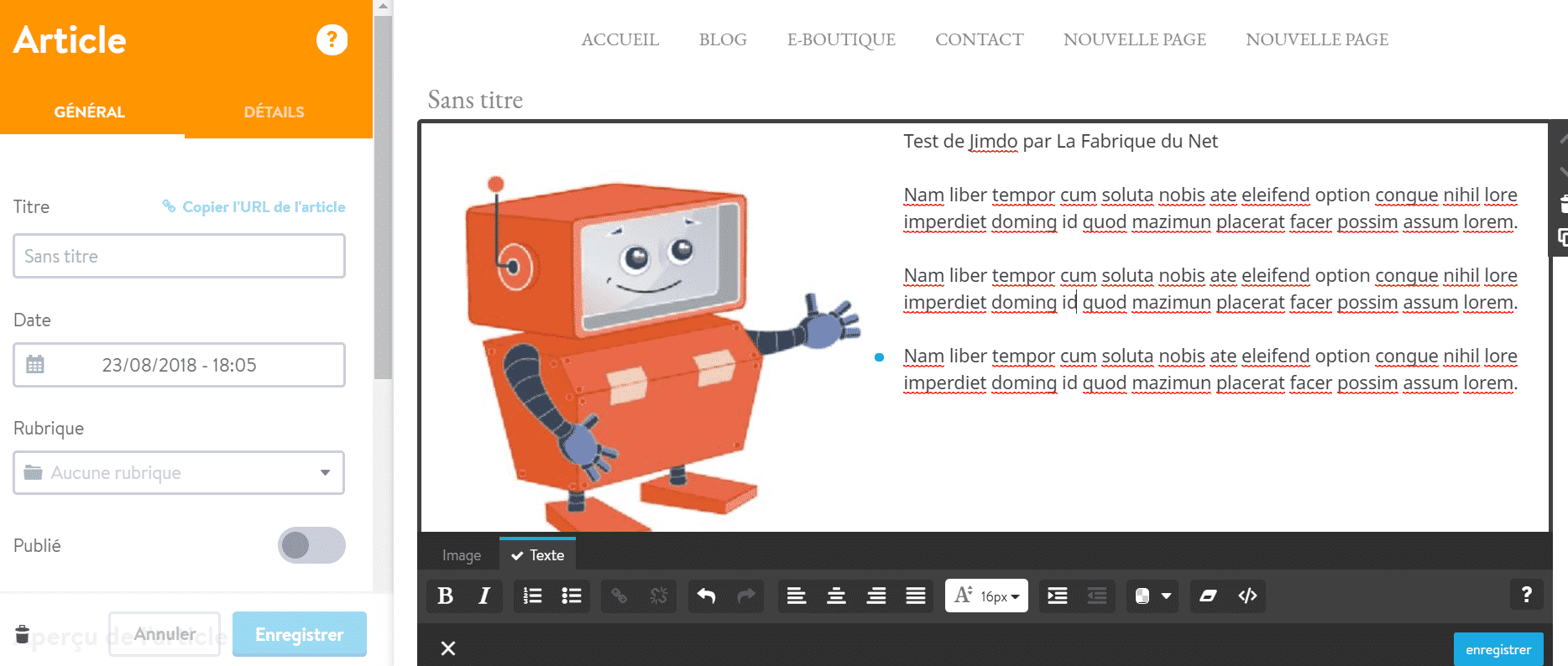The height and width of the screenshot is (666, 1568).
Task: Switch to the Détails tab
Action: (x=274, y=112)
